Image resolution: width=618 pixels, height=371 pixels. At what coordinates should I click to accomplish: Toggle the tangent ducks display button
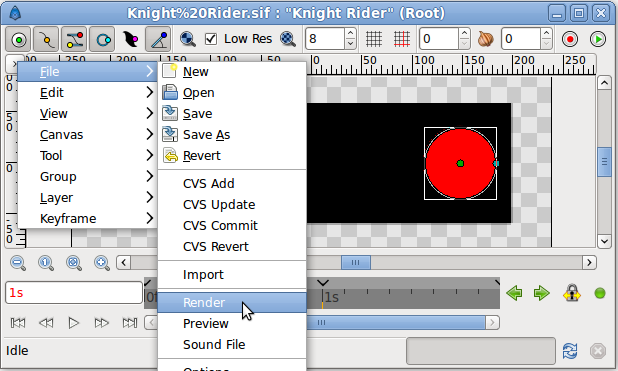(74, 39)
